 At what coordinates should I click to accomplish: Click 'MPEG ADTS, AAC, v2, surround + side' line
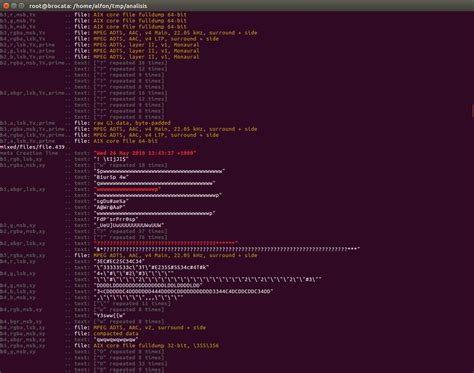[x=149, y=328]
